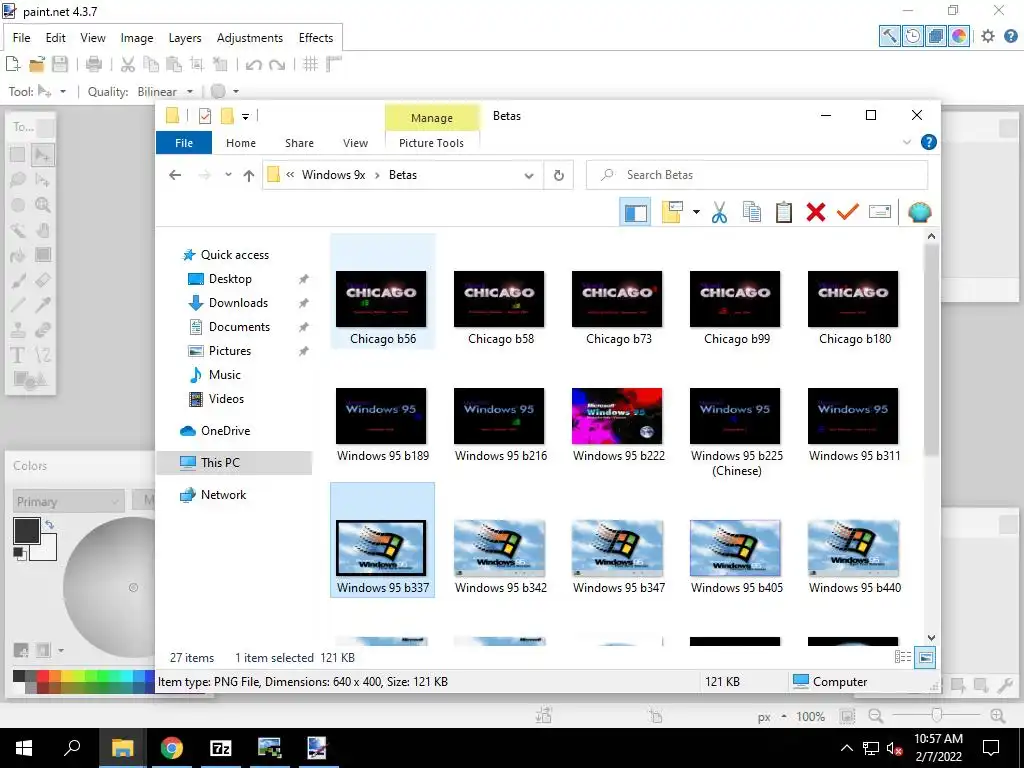Open the Picture Tools tab
This screenshot has height=768, width=1024.
pos(431,143)
